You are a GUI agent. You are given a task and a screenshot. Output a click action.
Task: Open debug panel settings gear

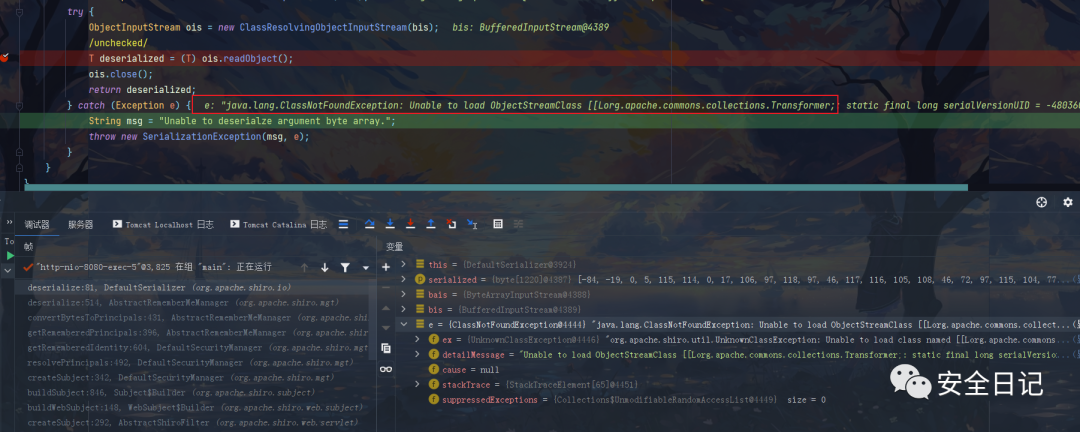(1068, 202)
